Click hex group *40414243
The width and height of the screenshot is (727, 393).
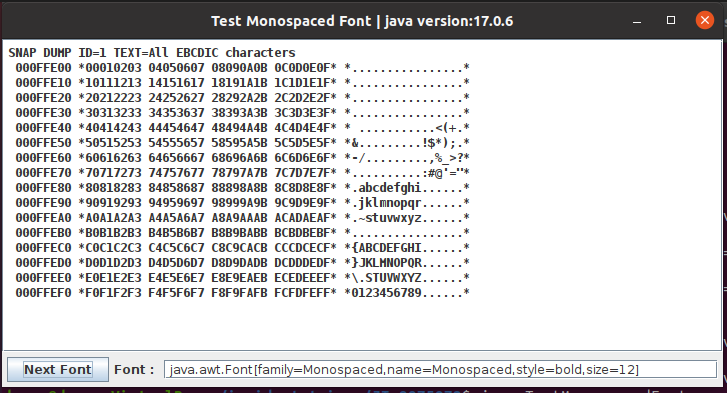click(x=110, y=128)
